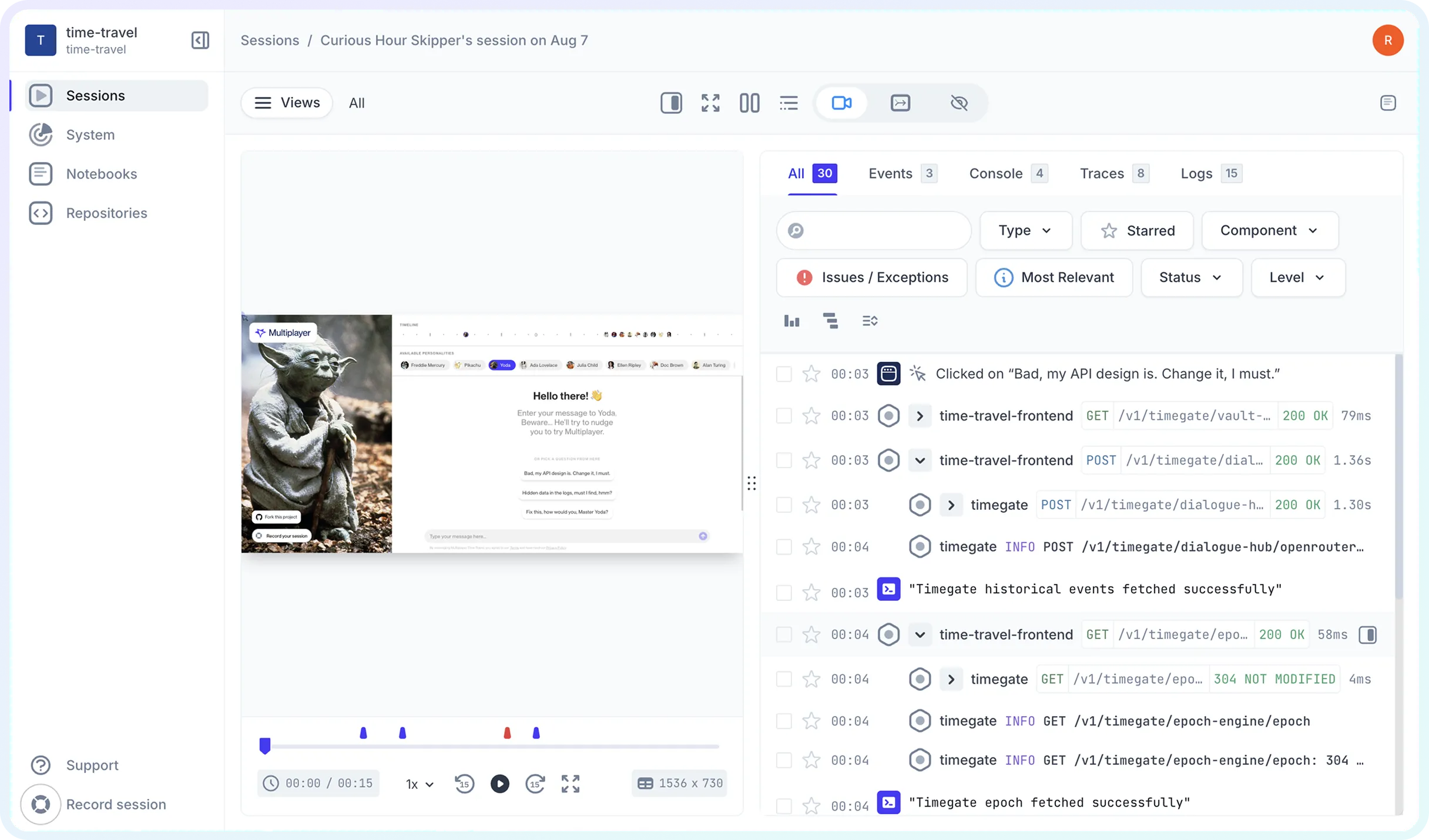The height and width of the screenshot is (840, 1429).
Task: Check the box for the Clicked on Bad API row
Action: 783,374
